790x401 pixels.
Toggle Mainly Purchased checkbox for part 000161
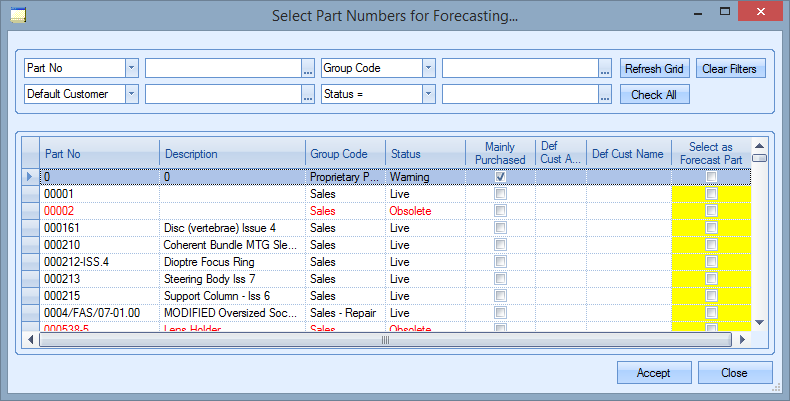pos(501,228)
